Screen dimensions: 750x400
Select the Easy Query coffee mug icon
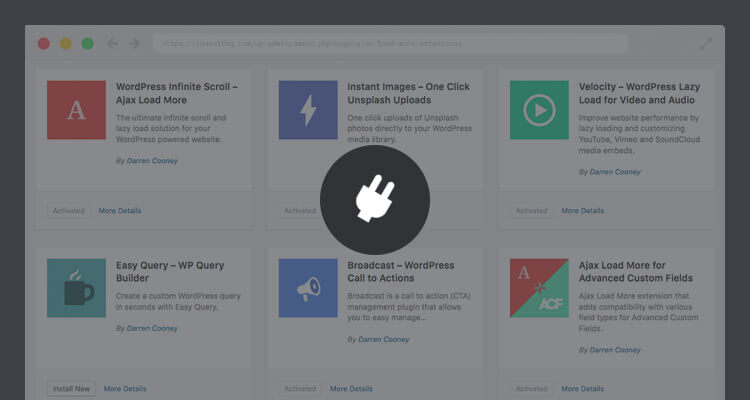click(77, 288)
